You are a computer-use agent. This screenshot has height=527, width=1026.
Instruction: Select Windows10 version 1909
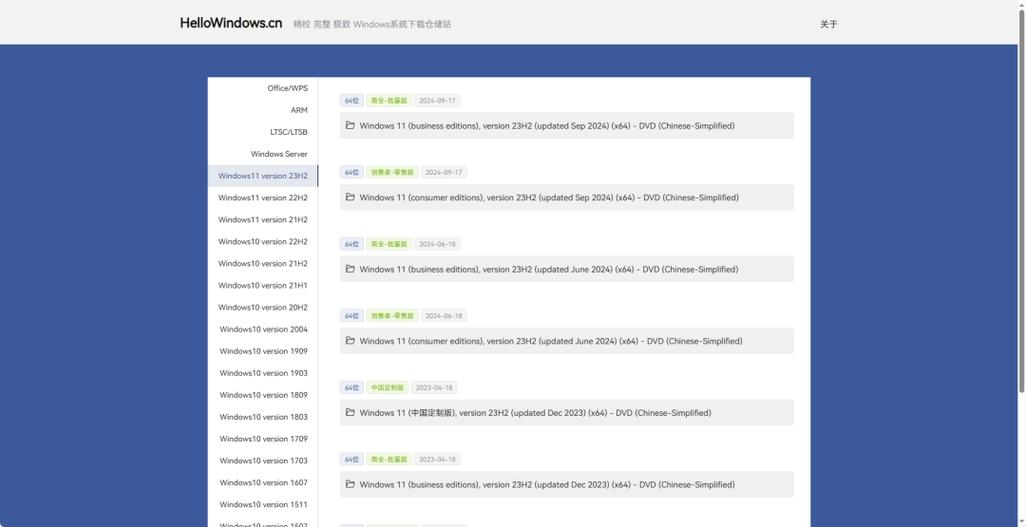point(263,352)
